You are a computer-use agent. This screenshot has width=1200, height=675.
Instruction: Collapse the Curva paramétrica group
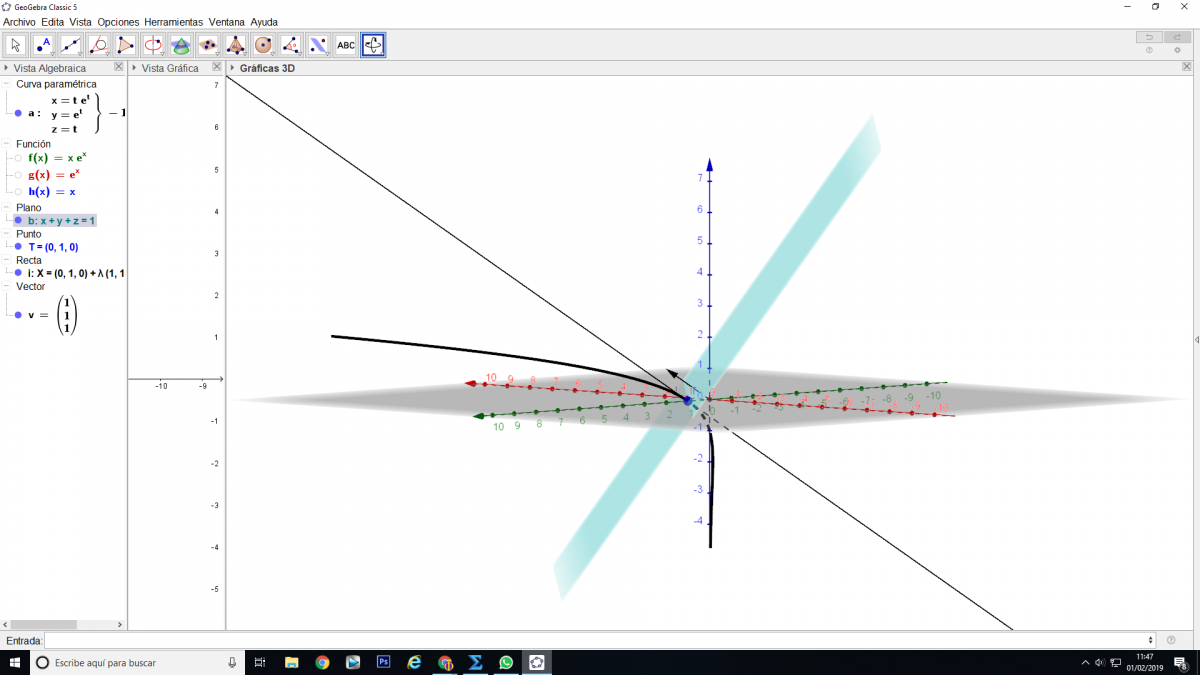(x=7, y=85)
